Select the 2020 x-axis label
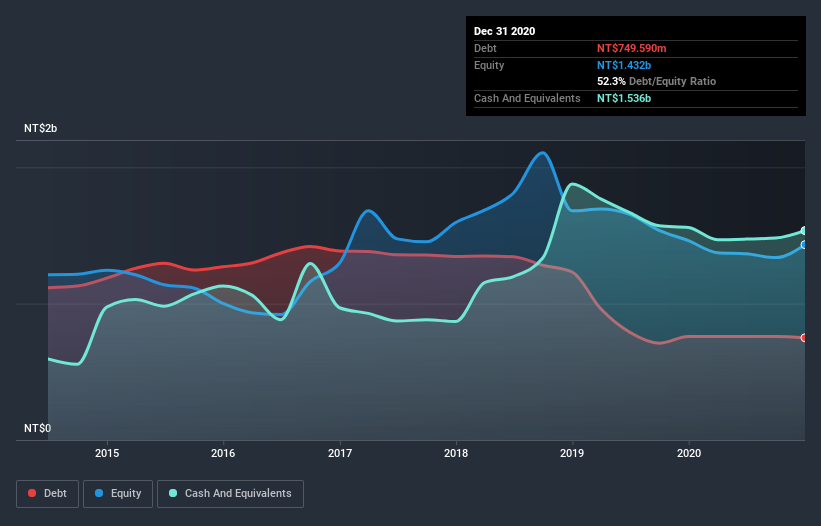The width and height of the screenshot is (821, 526). click(x=689, y=453)
